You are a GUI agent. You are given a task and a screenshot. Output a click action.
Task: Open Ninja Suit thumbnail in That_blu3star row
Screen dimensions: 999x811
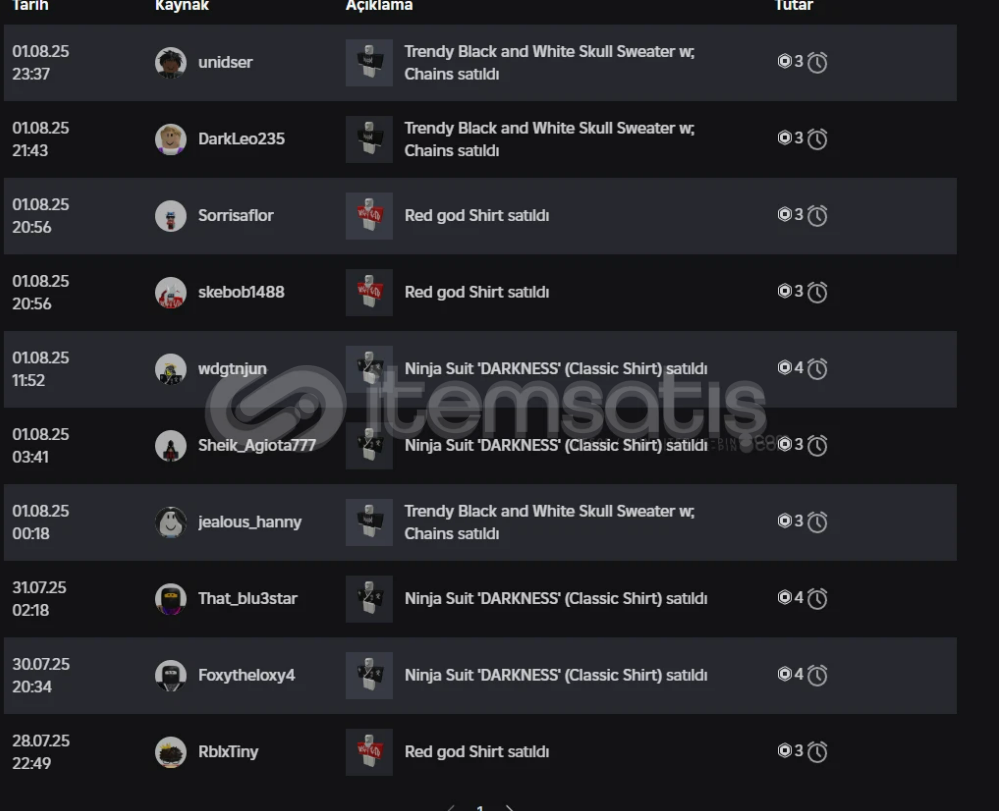tap(370, 599)
